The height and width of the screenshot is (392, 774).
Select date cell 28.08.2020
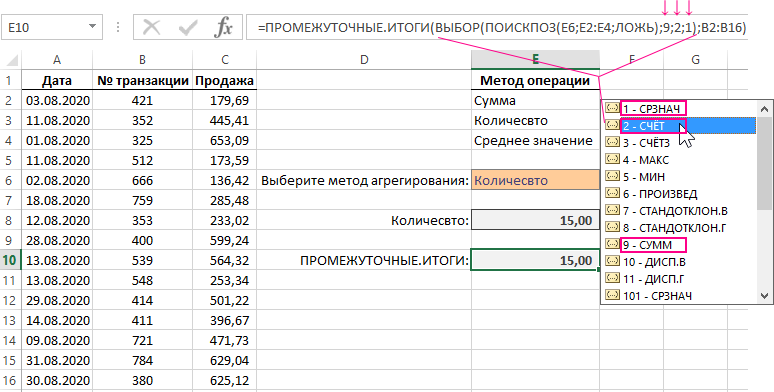tap(57, 240)
